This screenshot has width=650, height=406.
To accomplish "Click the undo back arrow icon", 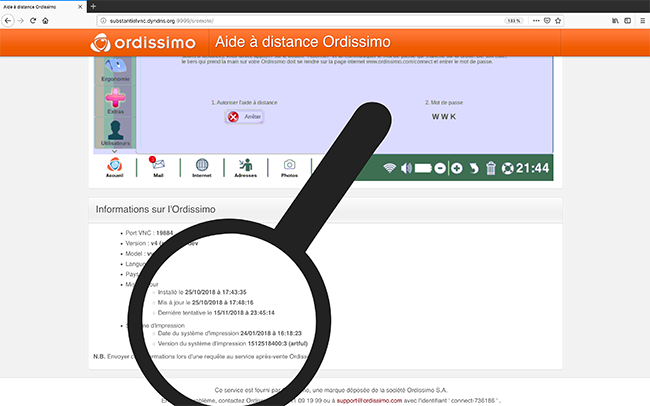I will 474,168.
